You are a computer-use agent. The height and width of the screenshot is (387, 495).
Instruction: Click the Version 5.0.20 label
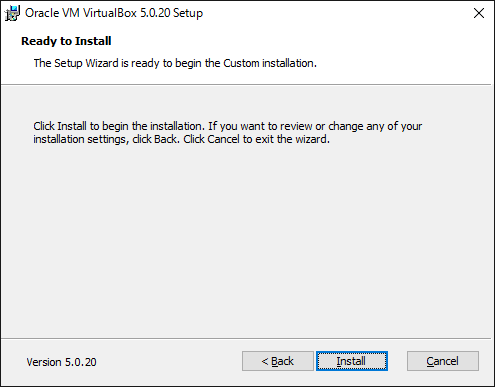[x=61, y=362]
